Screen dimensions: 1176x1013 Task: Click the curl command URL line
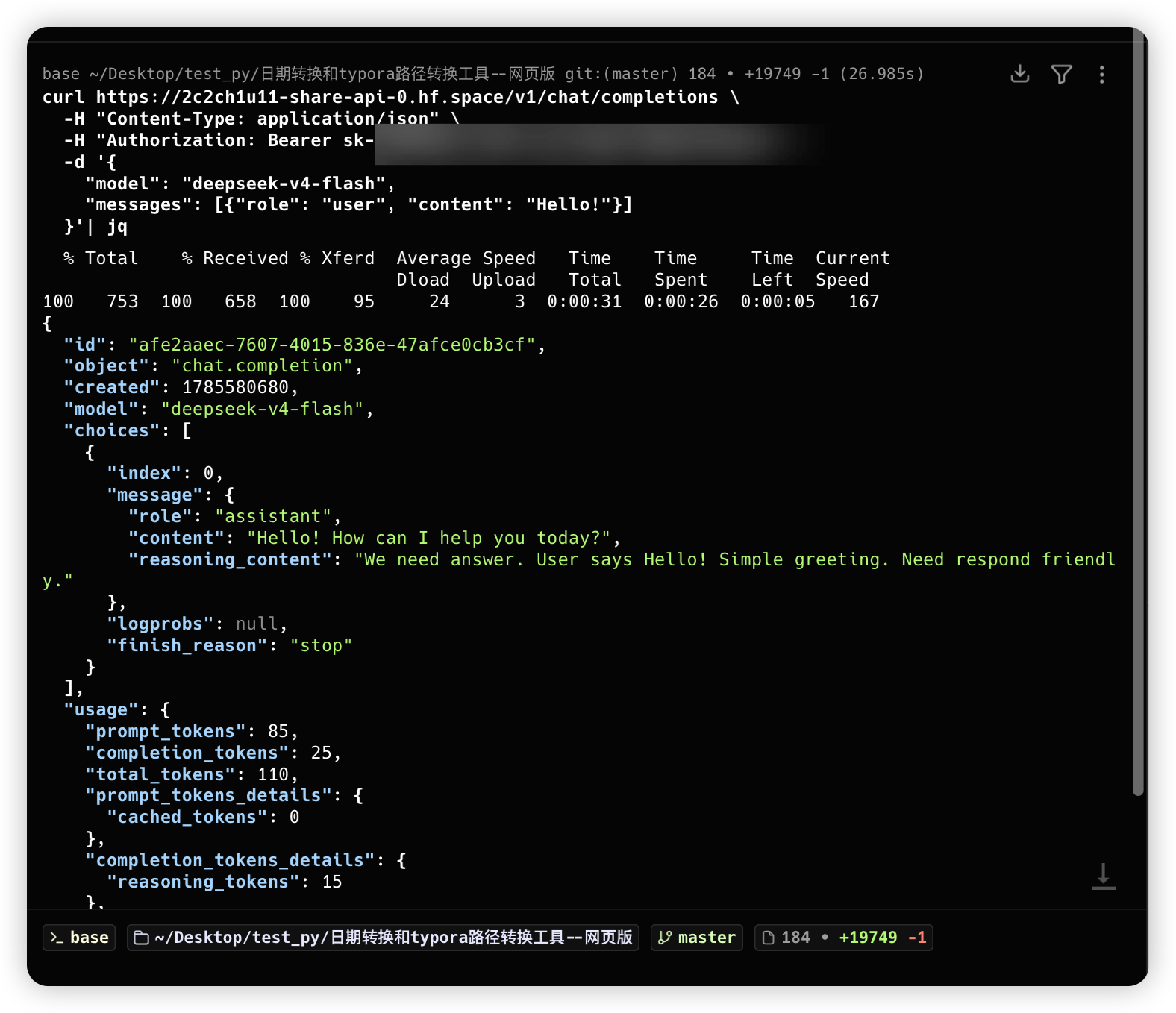click(x=391, y=97)
